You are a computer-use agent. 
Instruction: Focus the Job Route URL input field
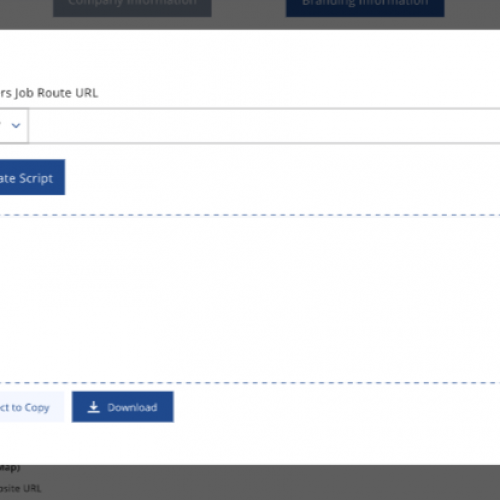point(264,126)
